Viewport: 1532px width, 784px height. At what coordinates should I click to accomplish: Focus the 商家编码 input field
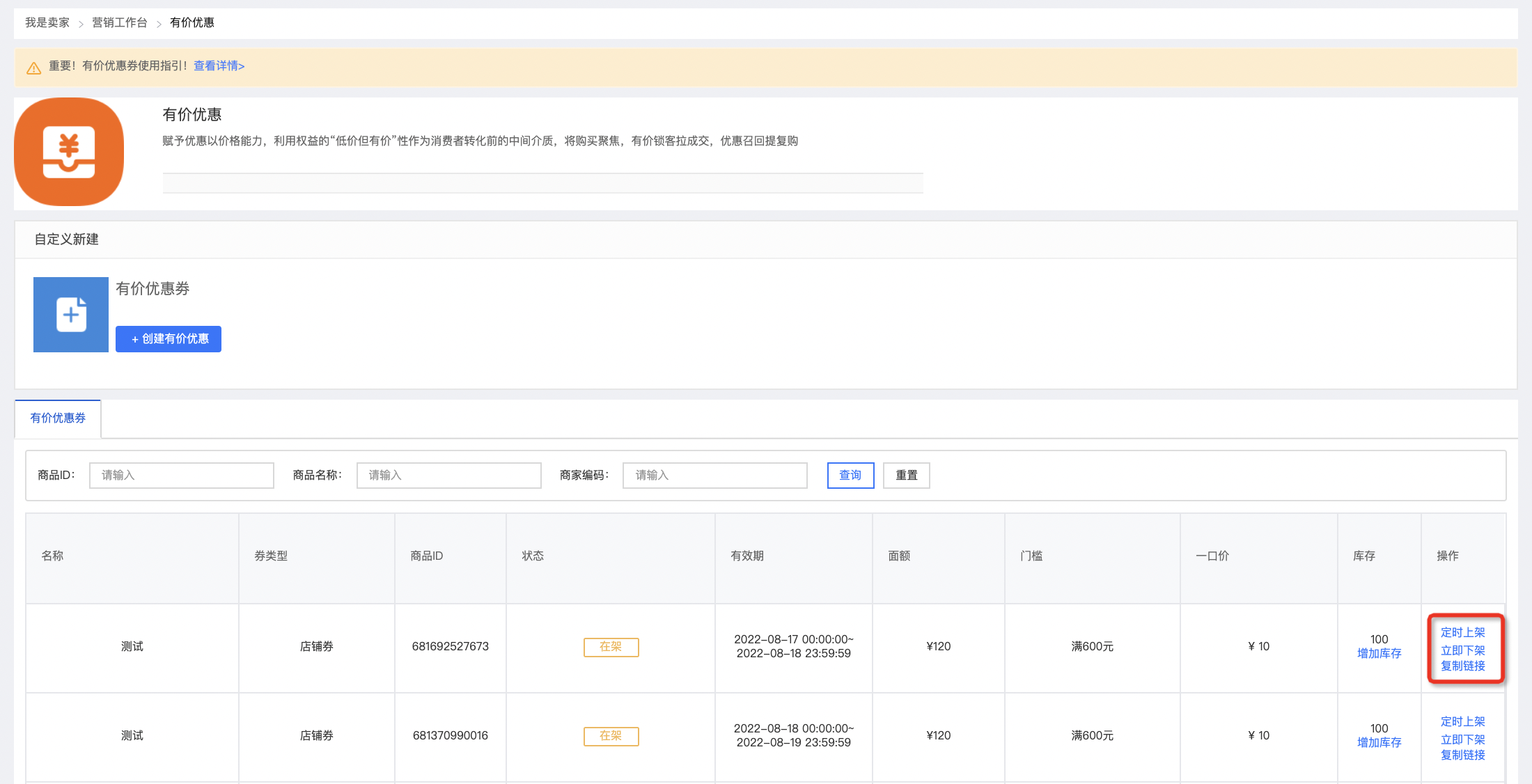715,476
